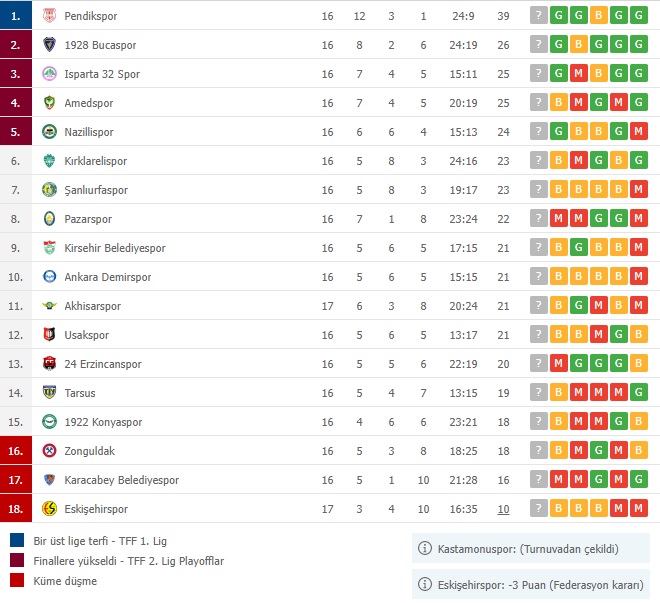Click the info icon beside Eskişehirspor note
Image resolution: width=660 pixels, height=603 pixels.
(x=426, y=583)
